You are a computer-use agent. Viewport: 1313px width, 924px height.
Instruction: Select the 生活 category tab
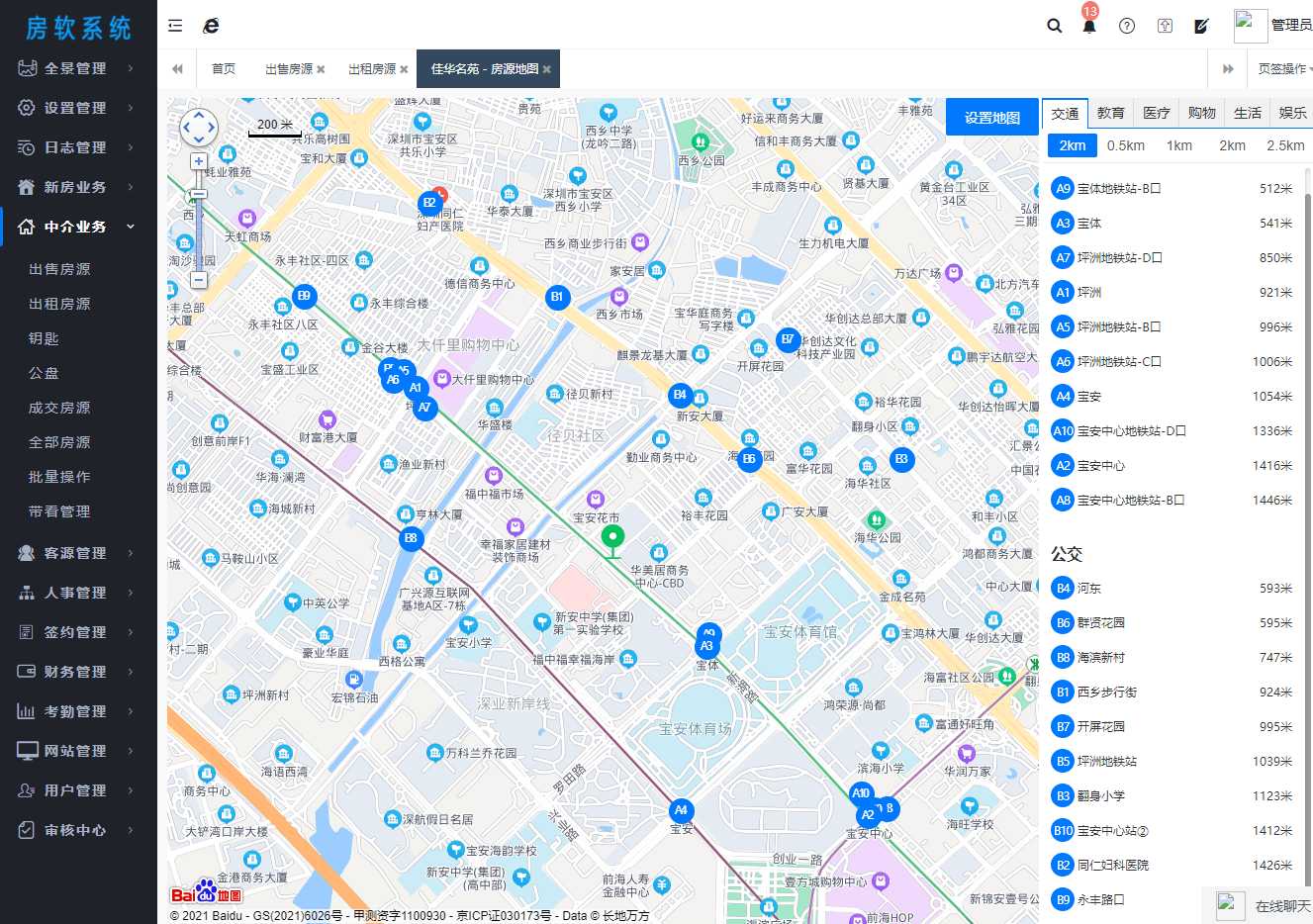[x=1248, y=114]
